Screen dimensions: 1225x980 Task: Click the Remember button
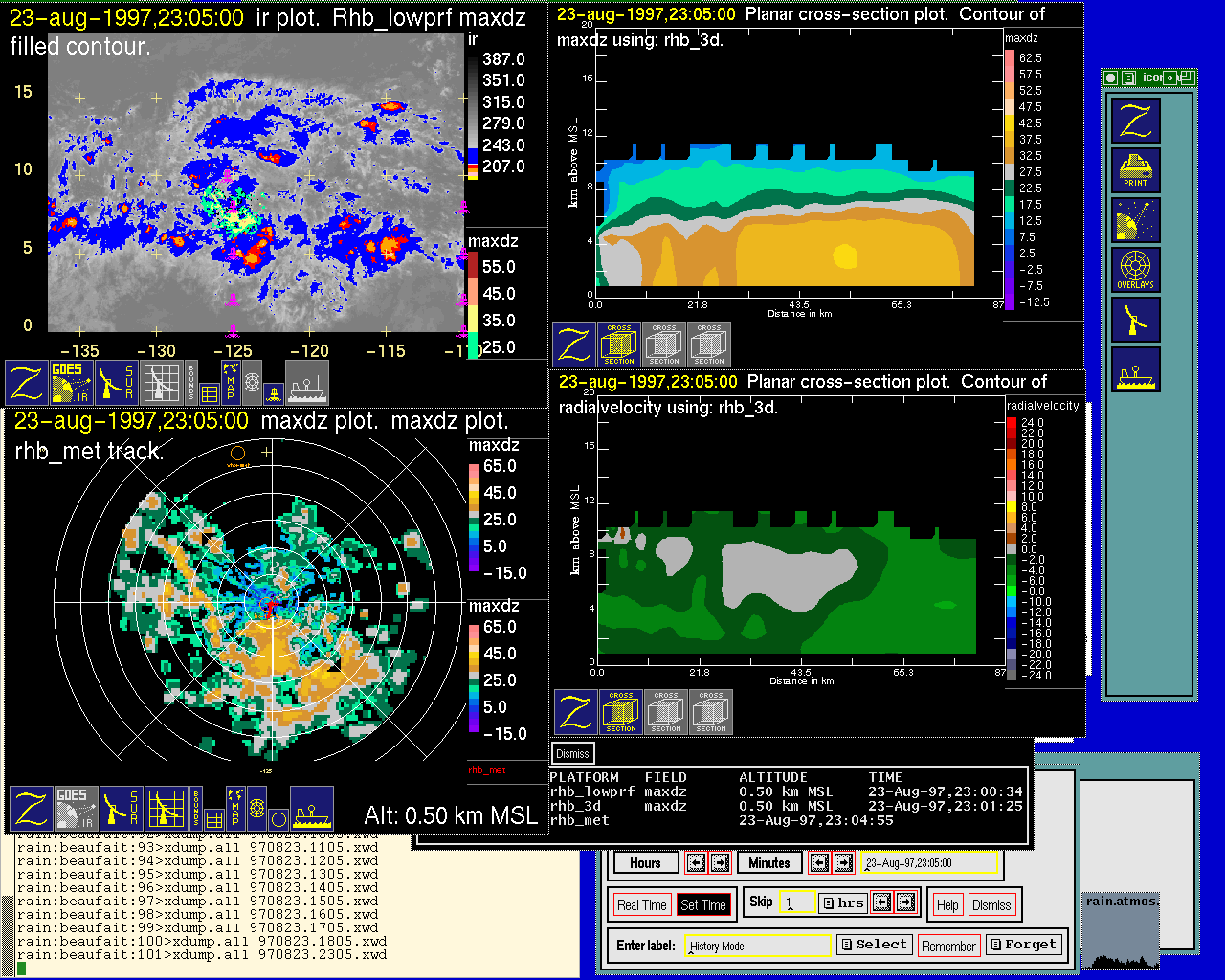tap(948, 947)
